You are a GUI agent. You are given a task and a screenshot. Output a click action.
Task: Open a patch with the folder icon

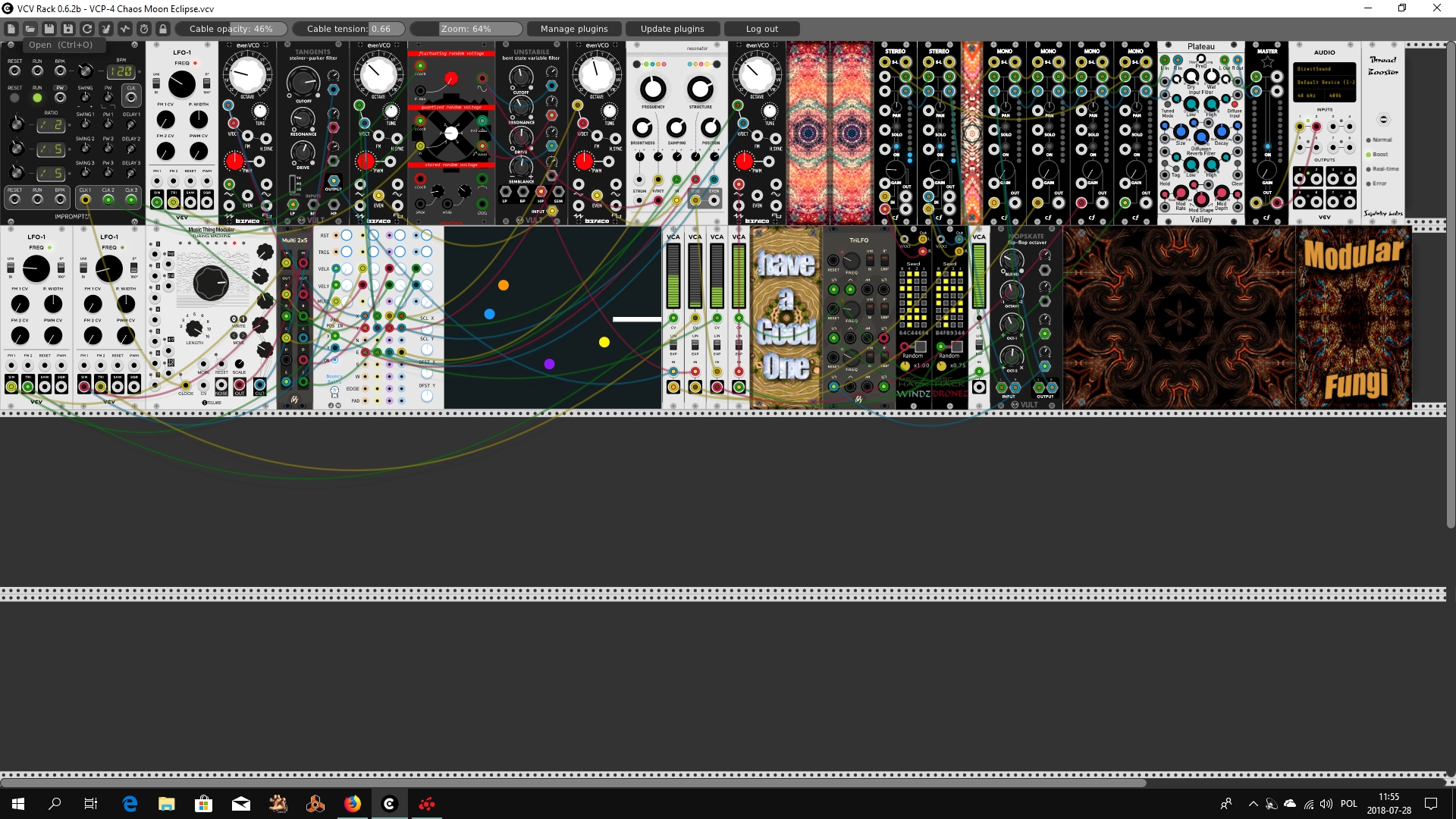point(30,29)
